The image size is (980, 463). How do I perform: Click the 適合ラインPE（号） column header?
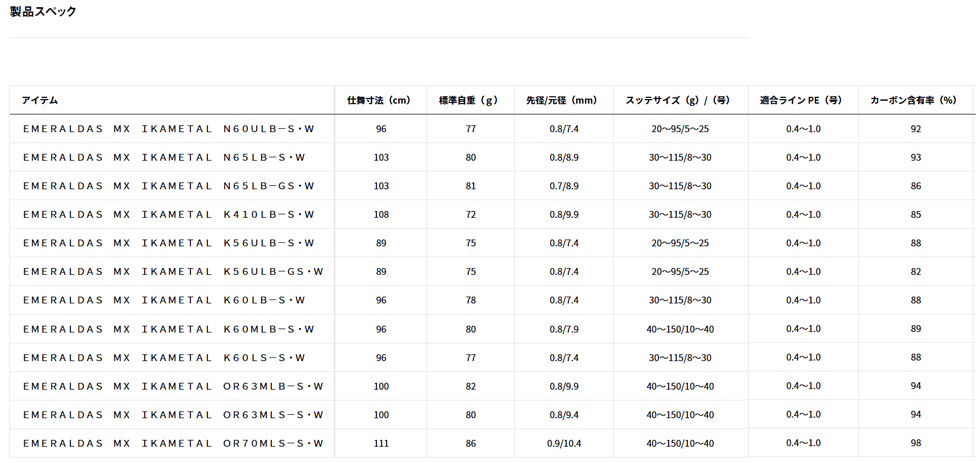802,100
